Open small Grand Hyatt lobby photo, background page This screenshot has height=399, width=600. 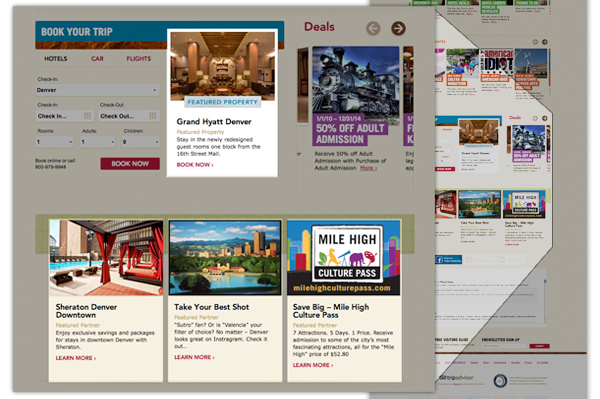pos(479,132)
